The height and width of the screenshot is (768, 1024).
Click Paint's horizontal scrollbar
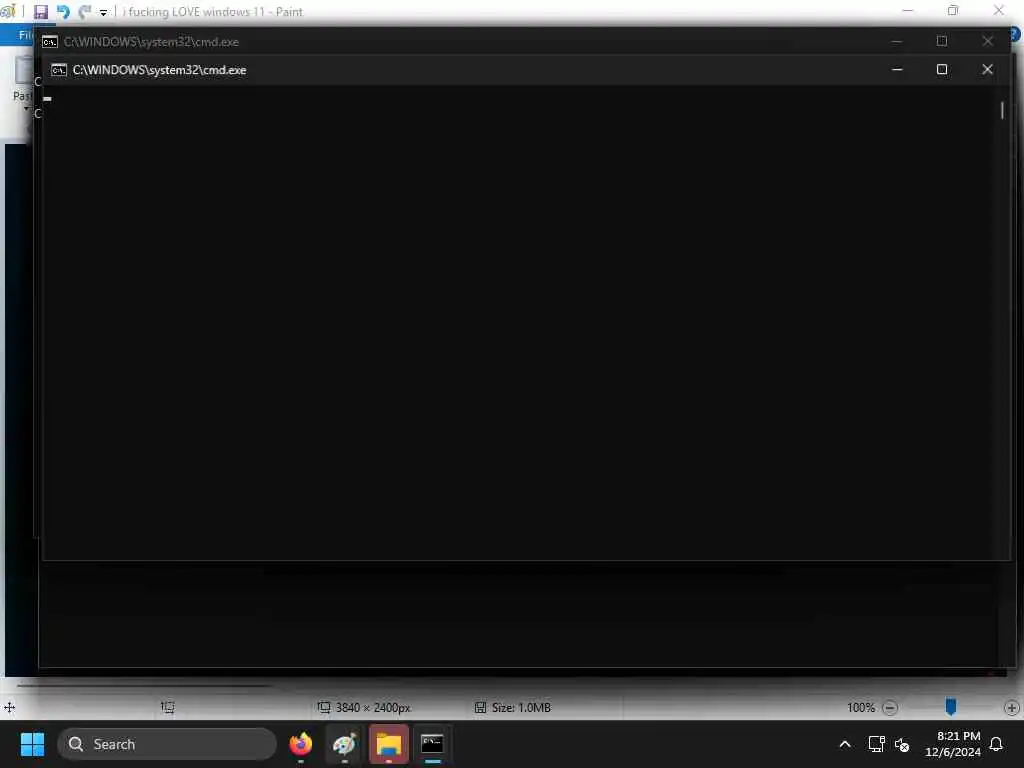click(144, 686)
